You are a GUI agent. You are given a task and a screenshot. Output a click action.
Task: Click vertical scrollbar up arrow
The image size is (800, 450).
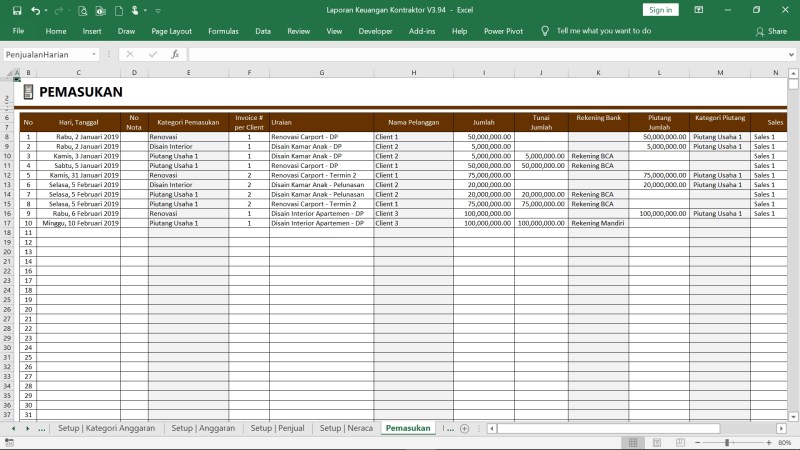[793, 73]
